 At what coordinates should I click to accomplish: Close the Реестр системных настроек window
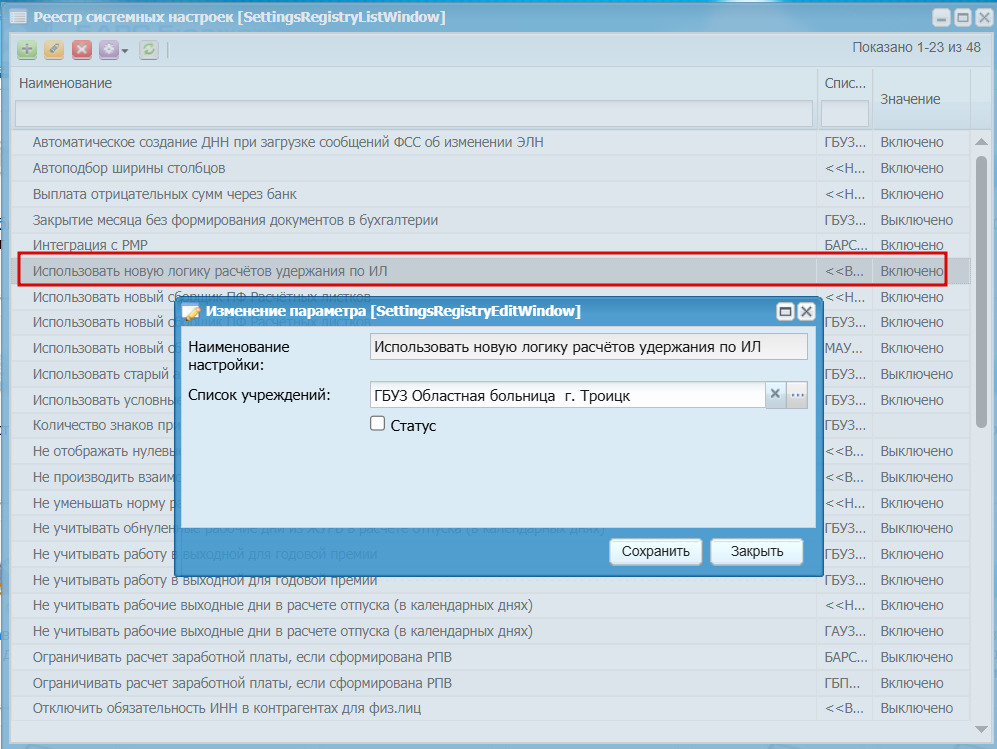pos(984,18)
